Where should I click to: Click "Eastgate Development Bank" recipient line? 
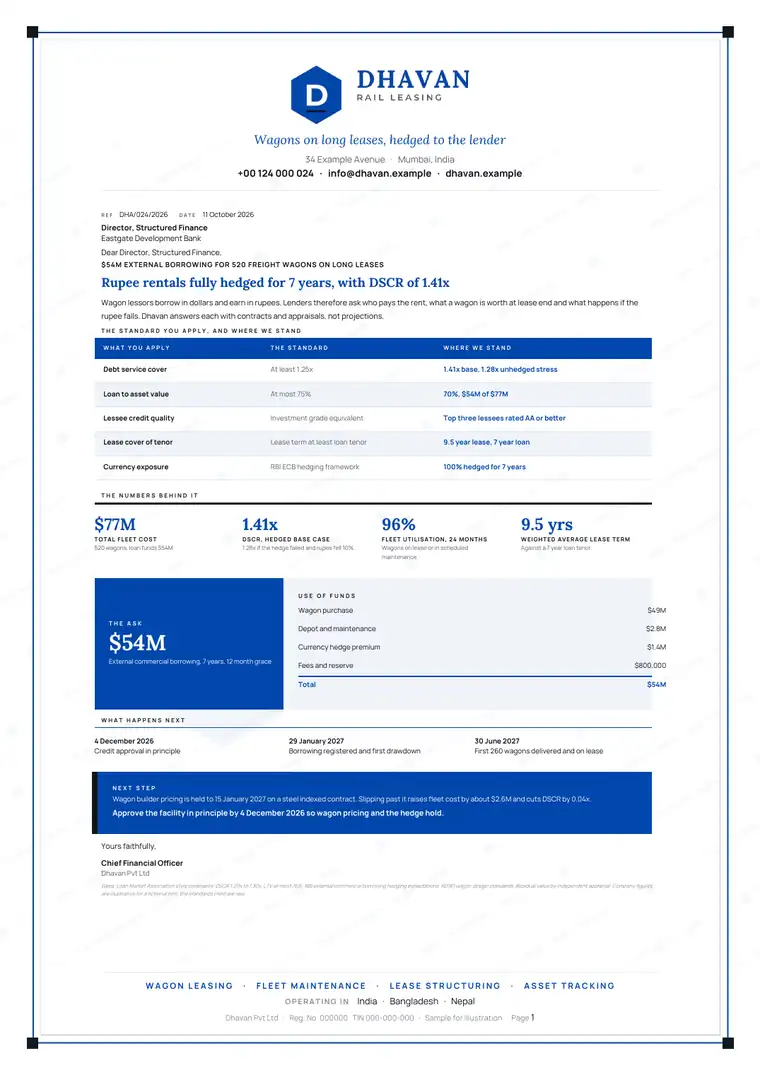(x=151, y=239)
